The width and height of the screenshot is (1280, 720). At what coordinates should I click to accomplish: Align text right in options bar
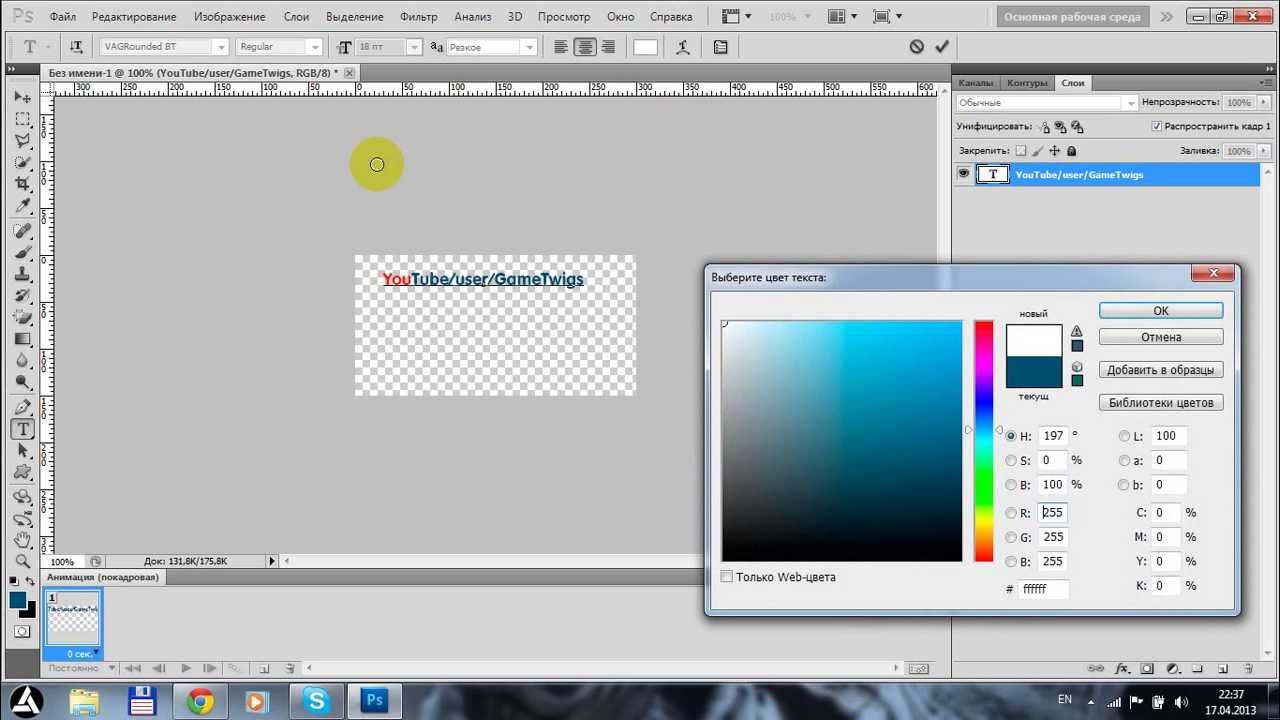tap(608, 47)
